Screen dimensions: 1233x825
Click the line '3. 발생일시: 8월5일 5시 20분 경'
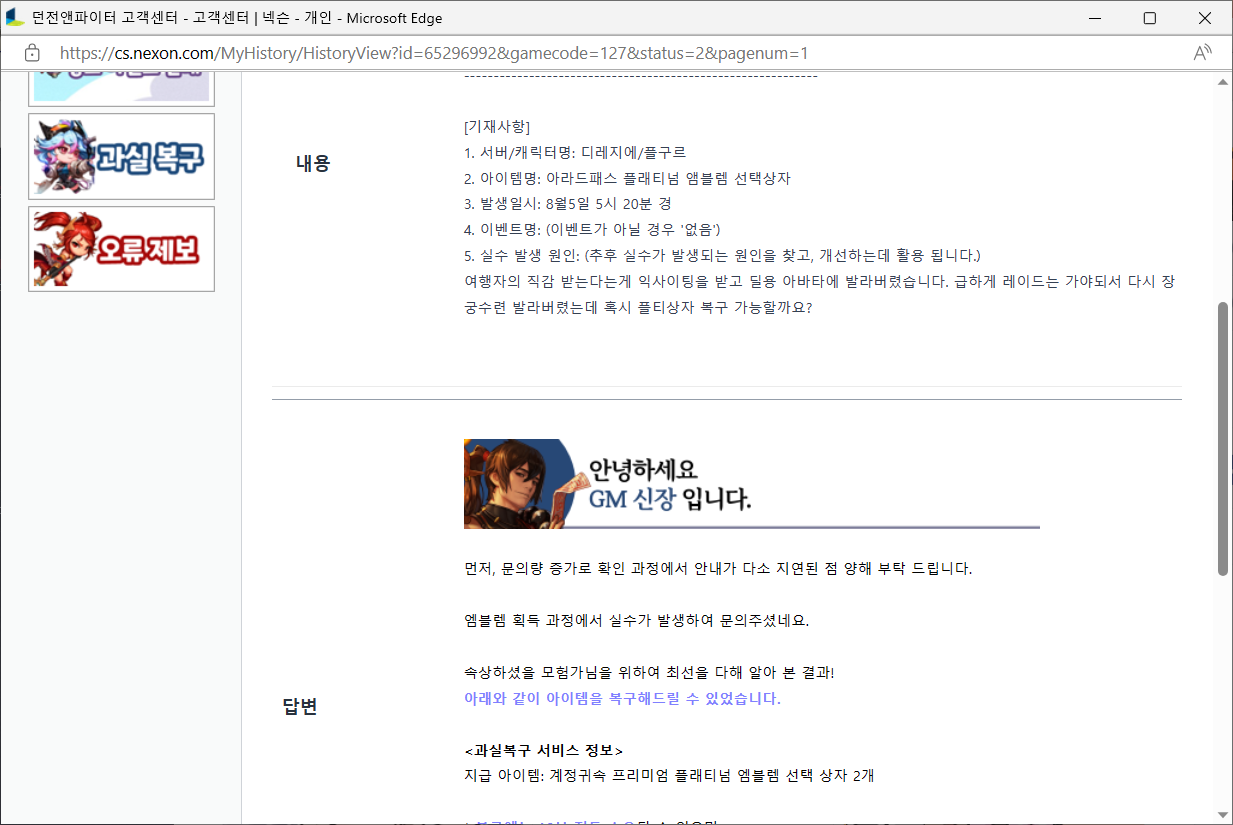coord(568,205)
